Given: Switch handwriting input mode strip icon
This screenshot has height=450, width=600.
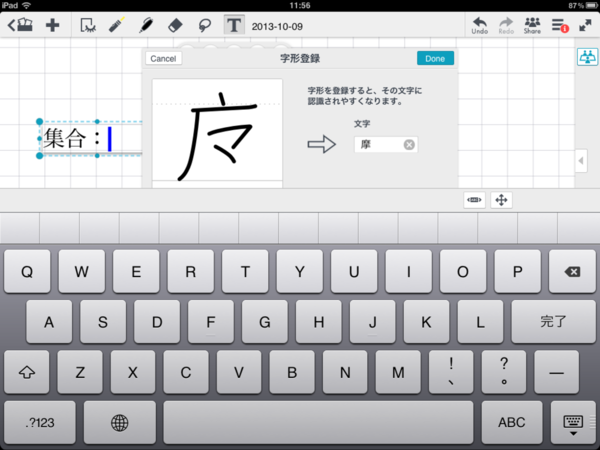Looking at the screenshot, I should [x=474, y=200].
